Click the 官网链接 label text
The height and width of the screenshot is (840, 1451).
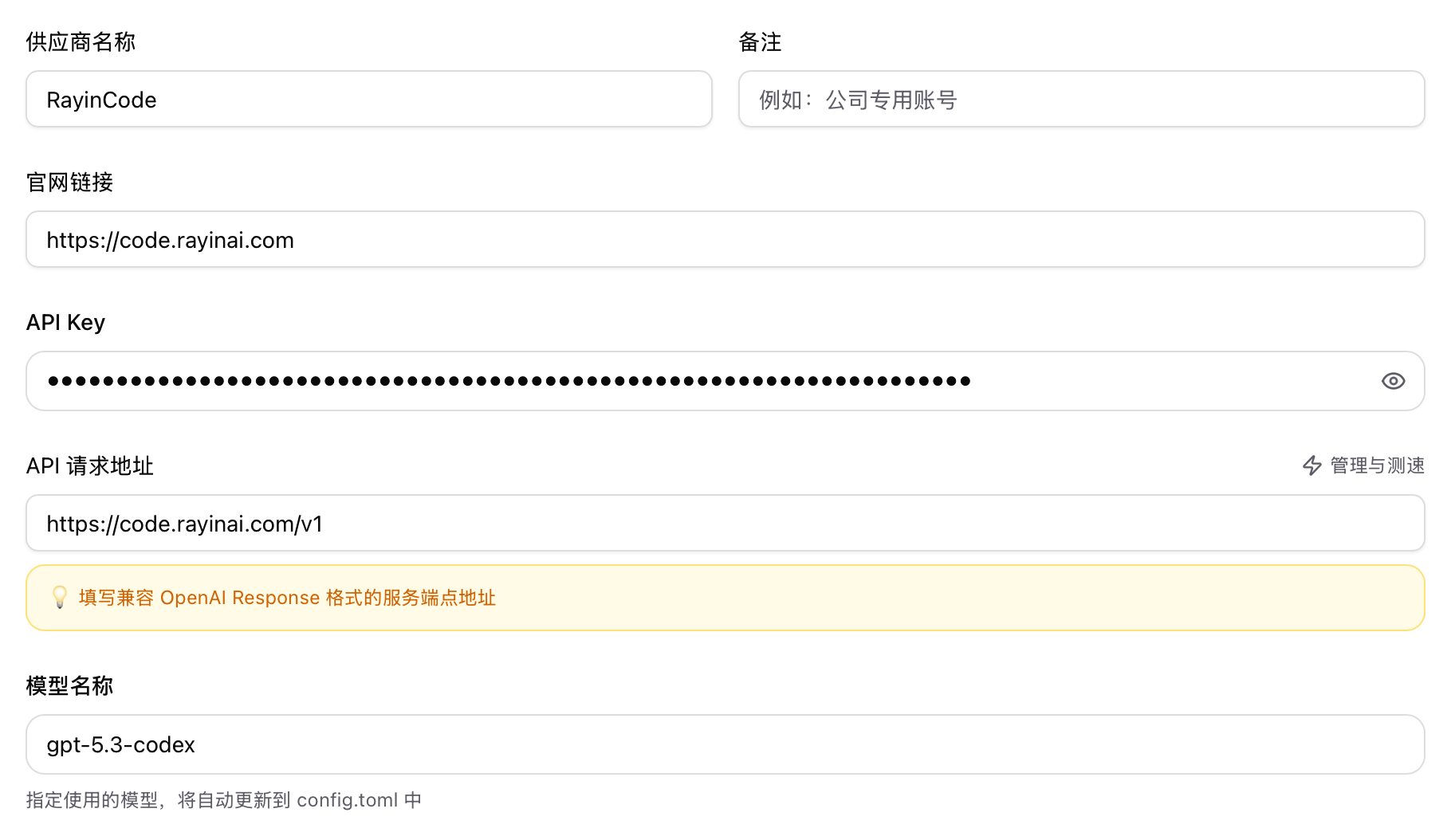pyautogui.click(x=69, y=183)
